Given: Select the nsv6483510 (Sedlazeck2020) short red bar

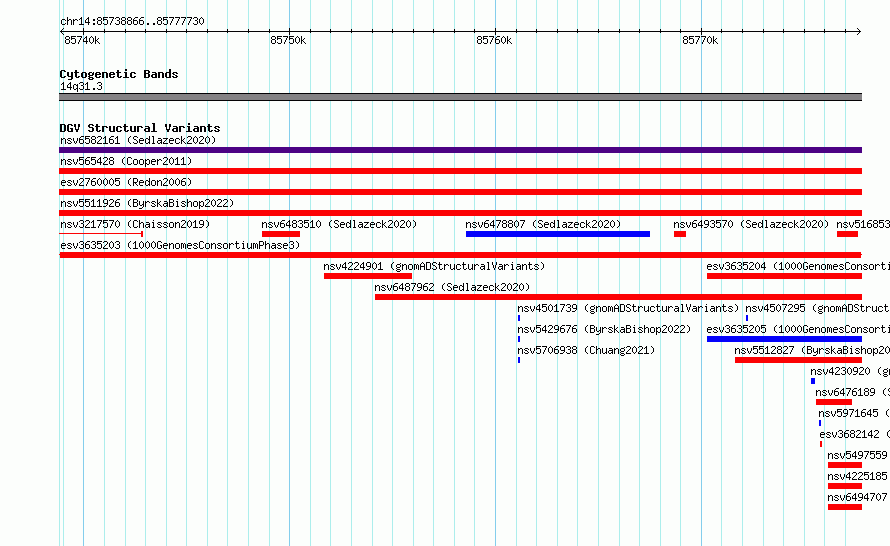Looking at the screenshot, I should (281, 234).
